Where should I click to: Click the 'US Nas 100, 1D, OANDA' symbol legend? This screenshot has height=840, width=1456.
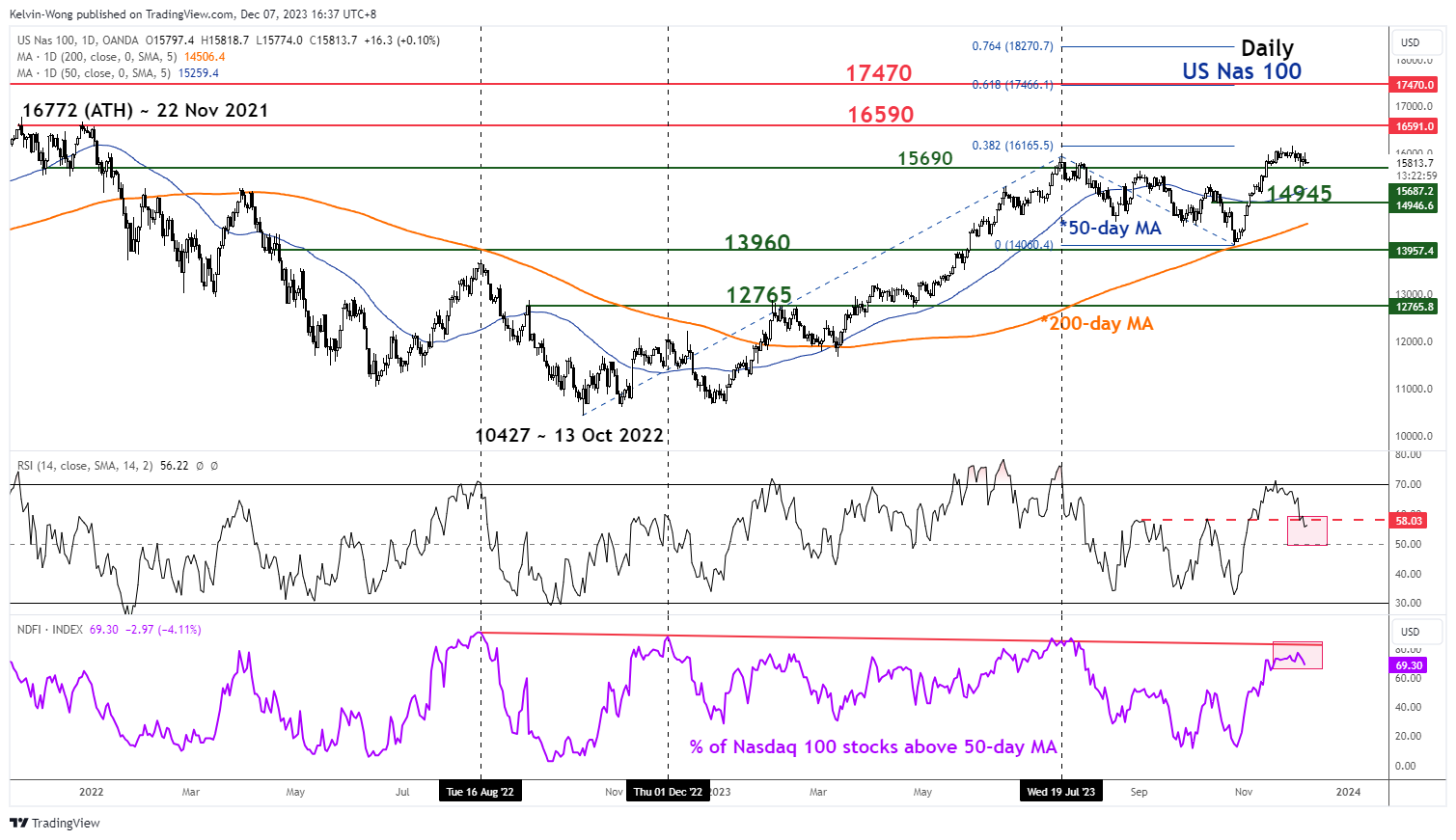tap(78, 41)
